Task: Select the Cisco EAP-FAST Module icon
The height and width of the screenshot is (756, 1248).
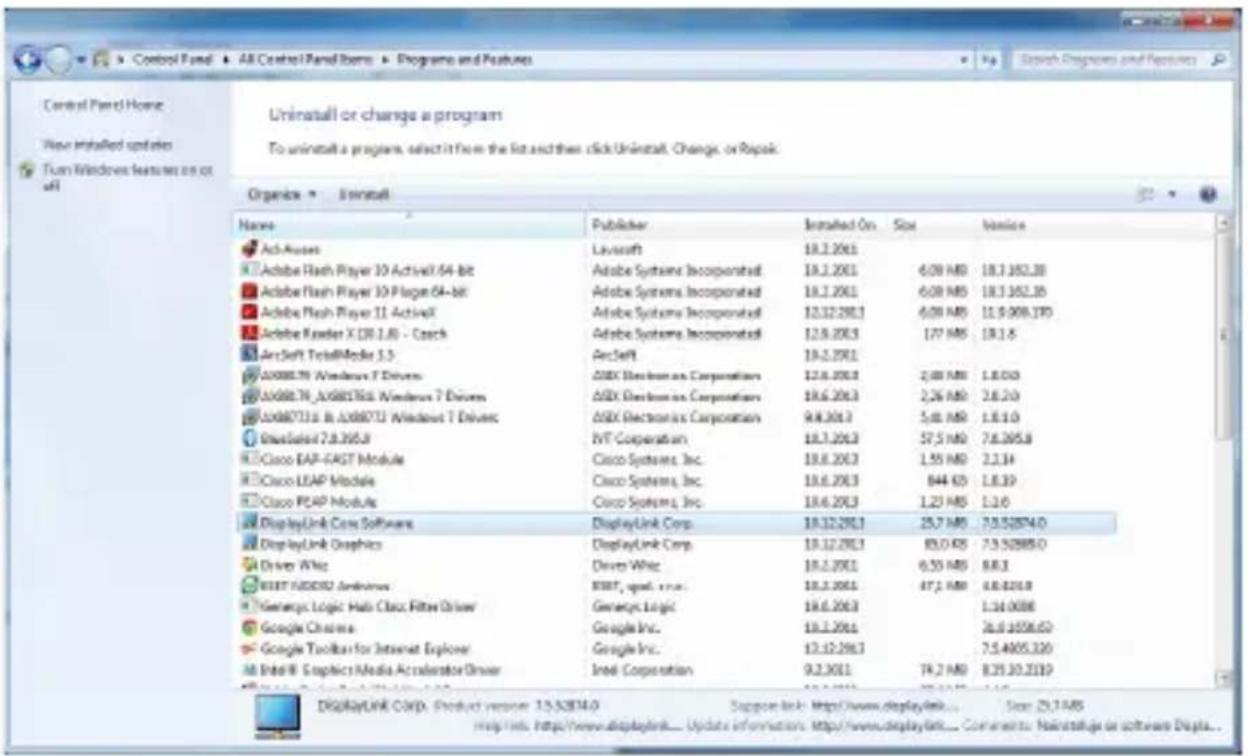Action: (250, 459)
